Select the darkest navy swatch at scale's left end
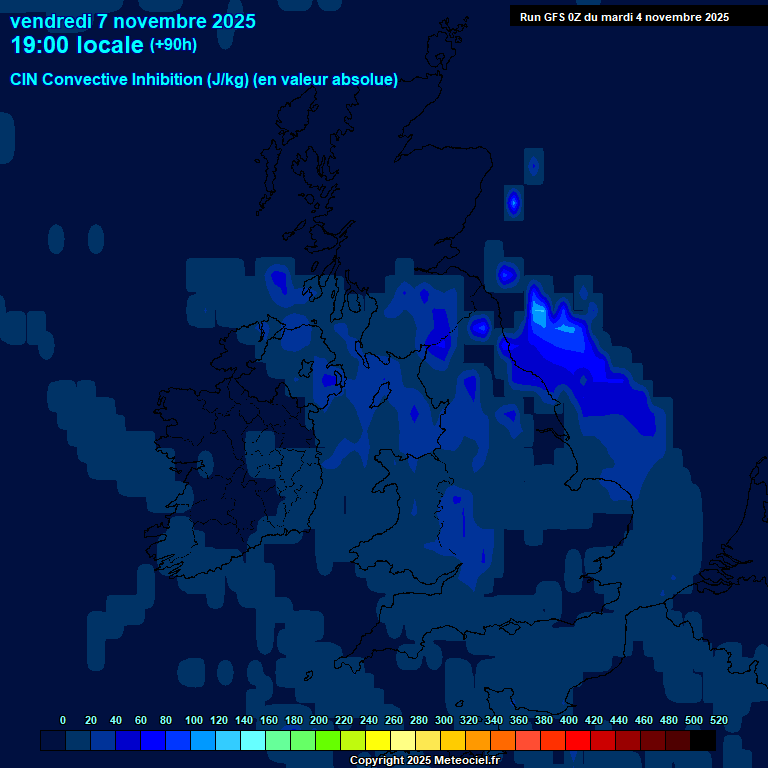Image resolution: width=768 pixels, height=768 pixels. click(53, 740)
